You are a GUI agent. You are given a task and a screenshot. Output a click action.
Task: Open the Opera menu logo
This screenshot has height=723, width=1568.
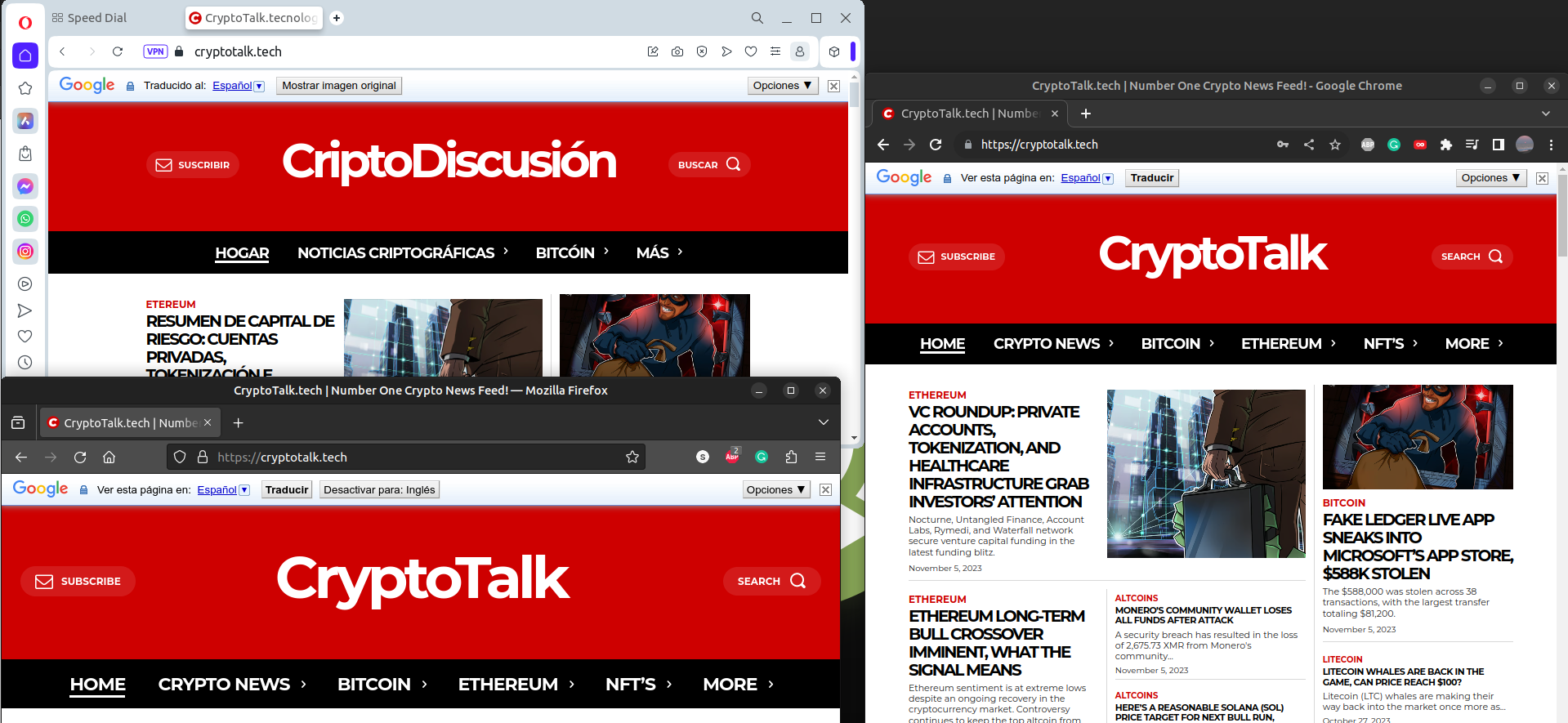pyautogui.click(x=25, y=22)
